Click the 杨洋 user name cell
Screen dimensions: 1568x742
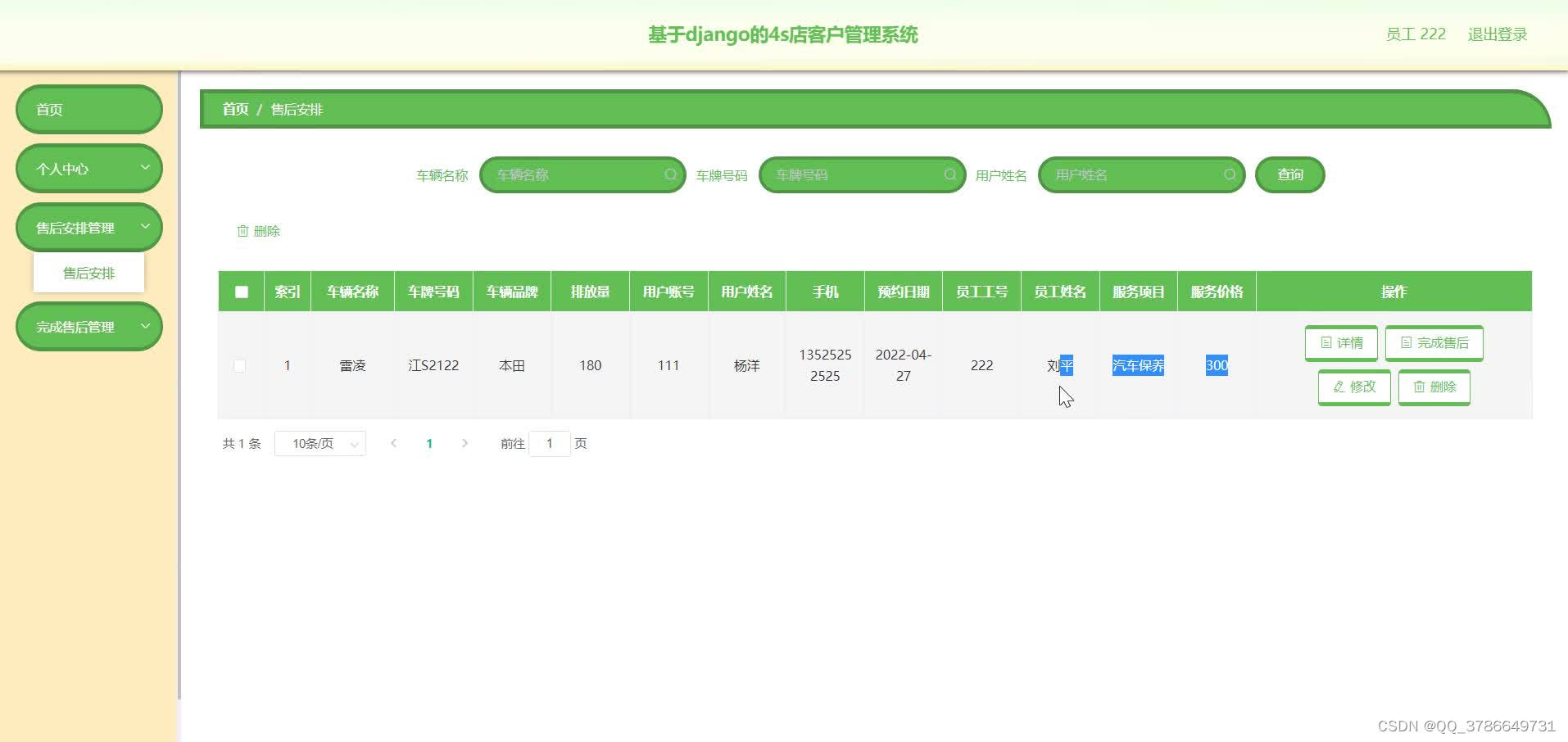(x=746, y=365)
